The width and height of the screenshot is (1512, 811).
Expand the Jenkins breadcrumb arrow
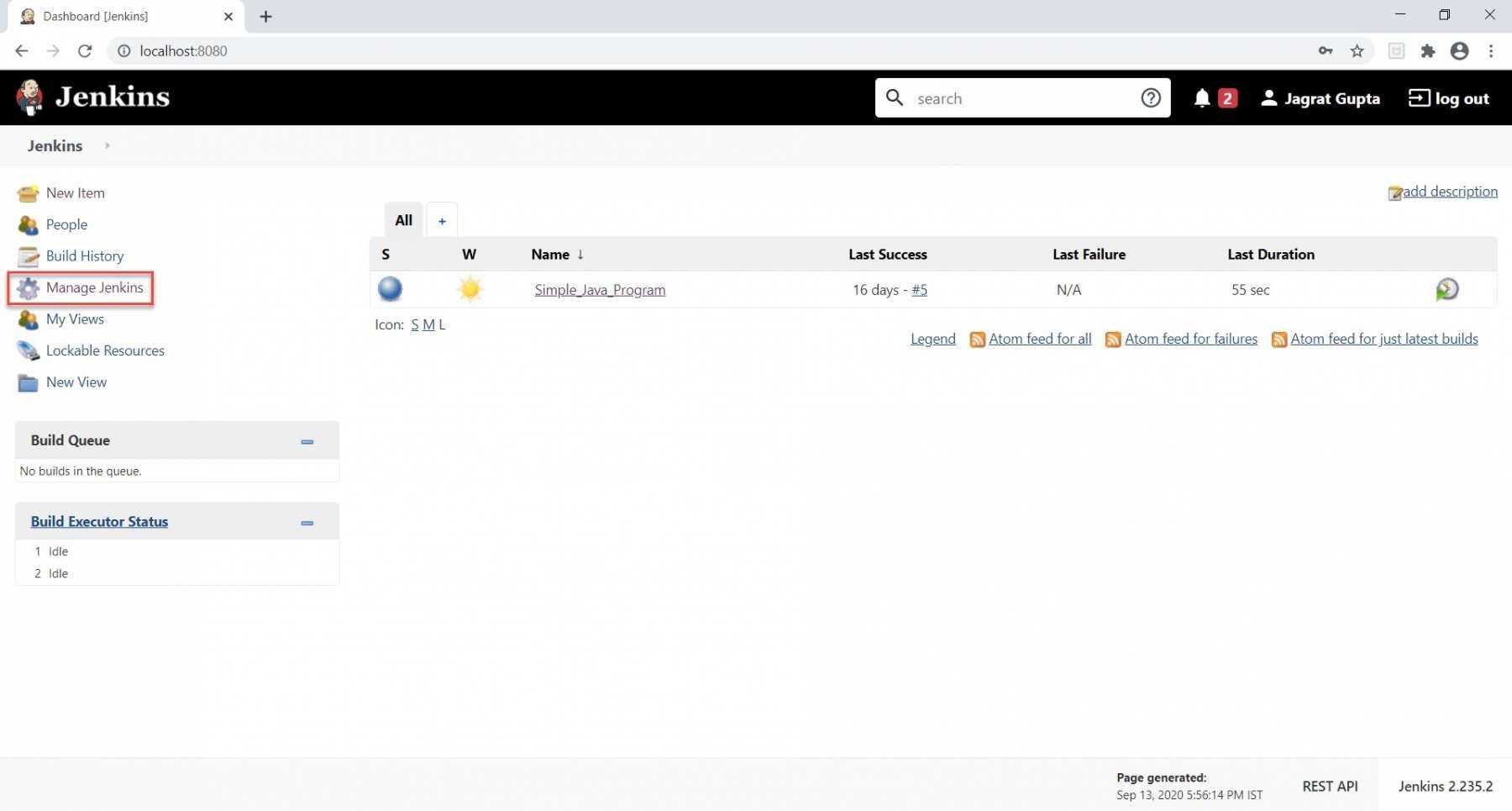pos(108,145)
